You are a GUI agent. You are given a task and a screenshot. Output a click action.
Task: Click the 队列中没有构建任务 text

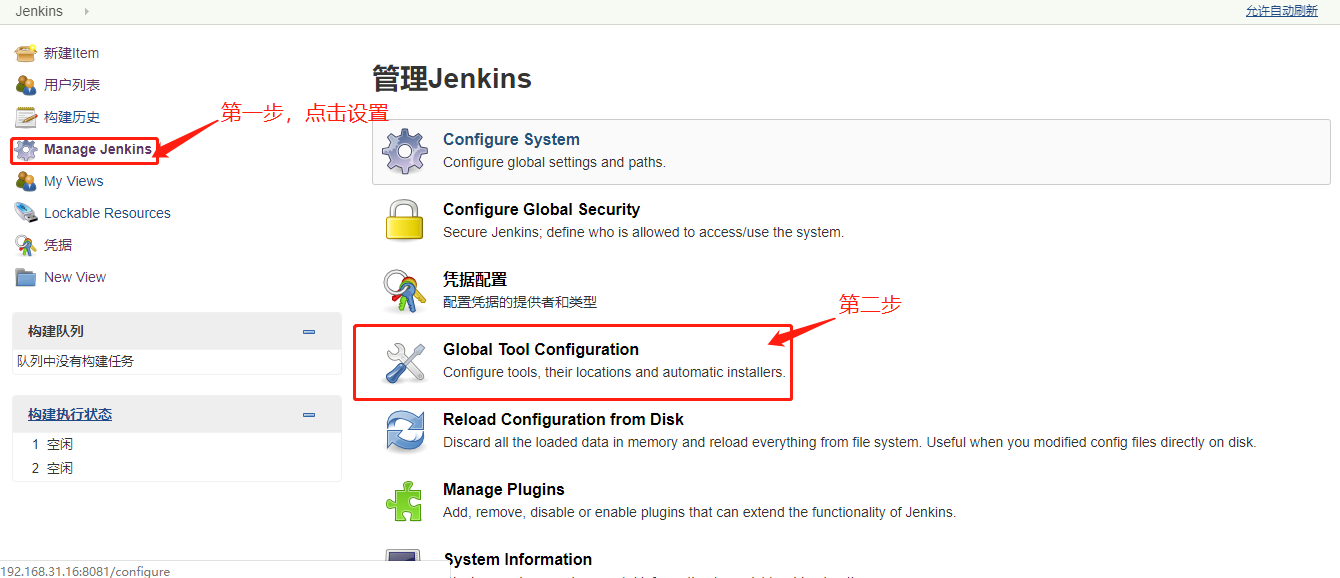(75, 361)
